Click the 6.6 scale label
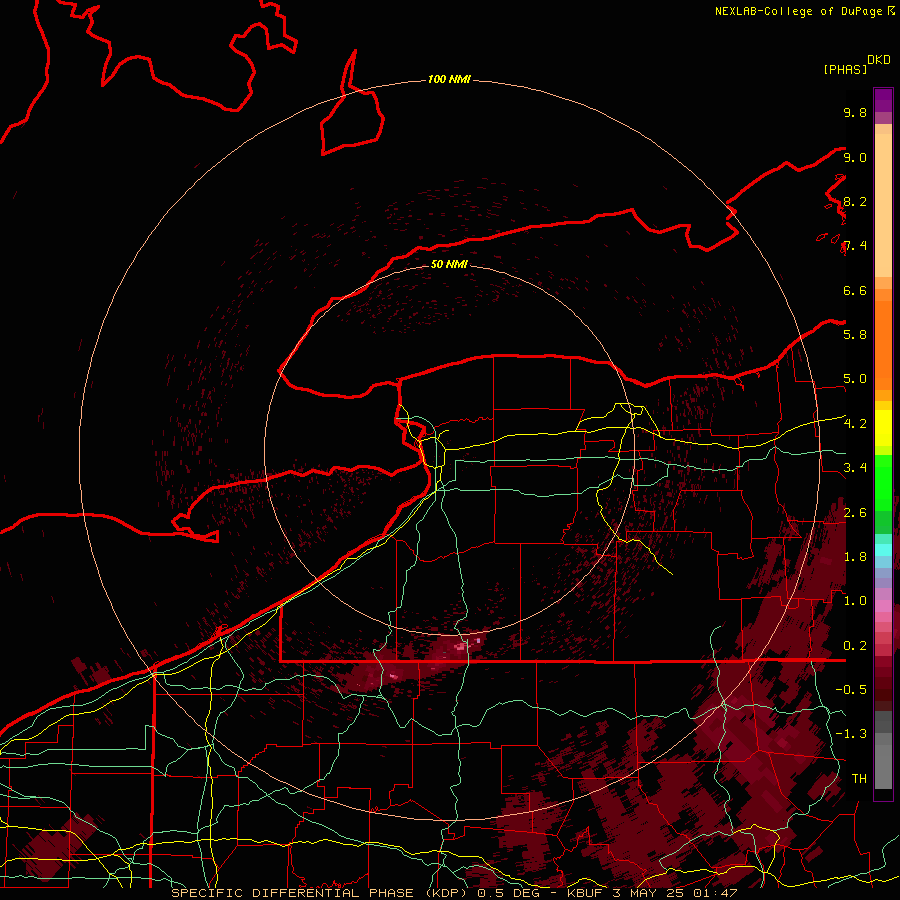Viewport: 900px width, 900px height. pos(855,290)
